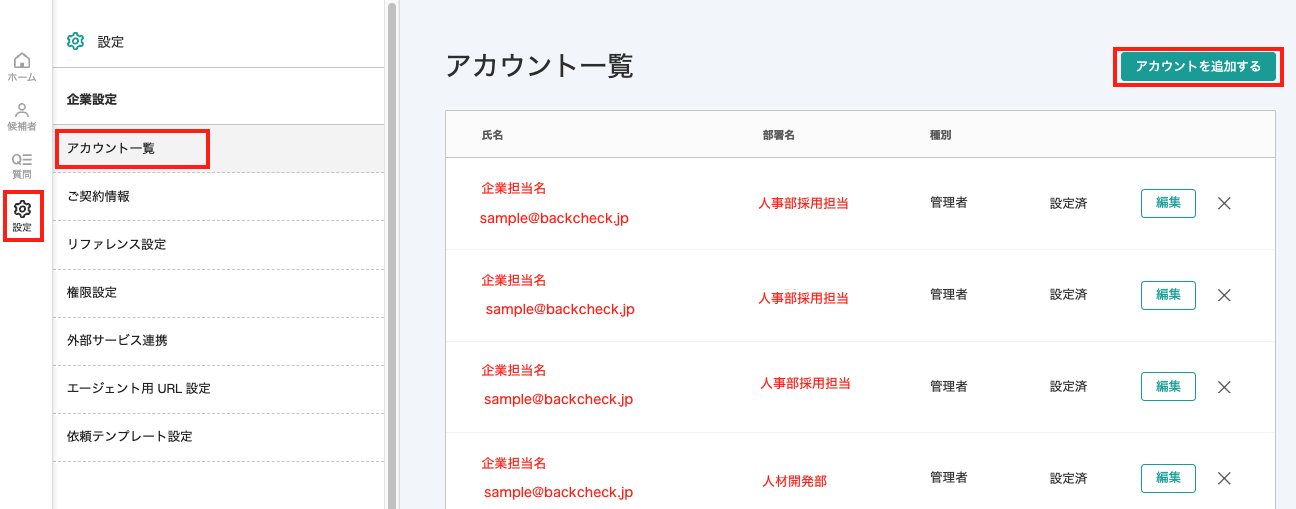Click 設定済 status in first row
The height and width of the screenshot is (509, 1296).
1068,203
